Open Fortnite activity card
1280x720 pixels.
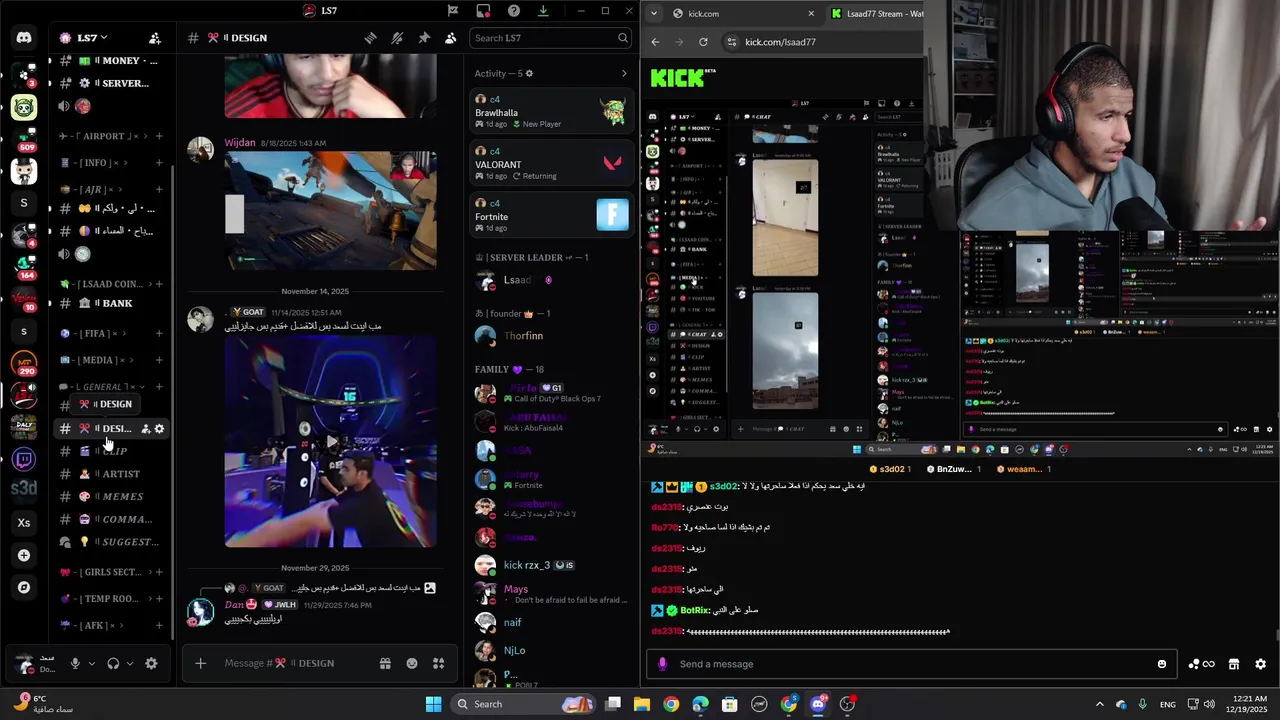click(551, 216)
